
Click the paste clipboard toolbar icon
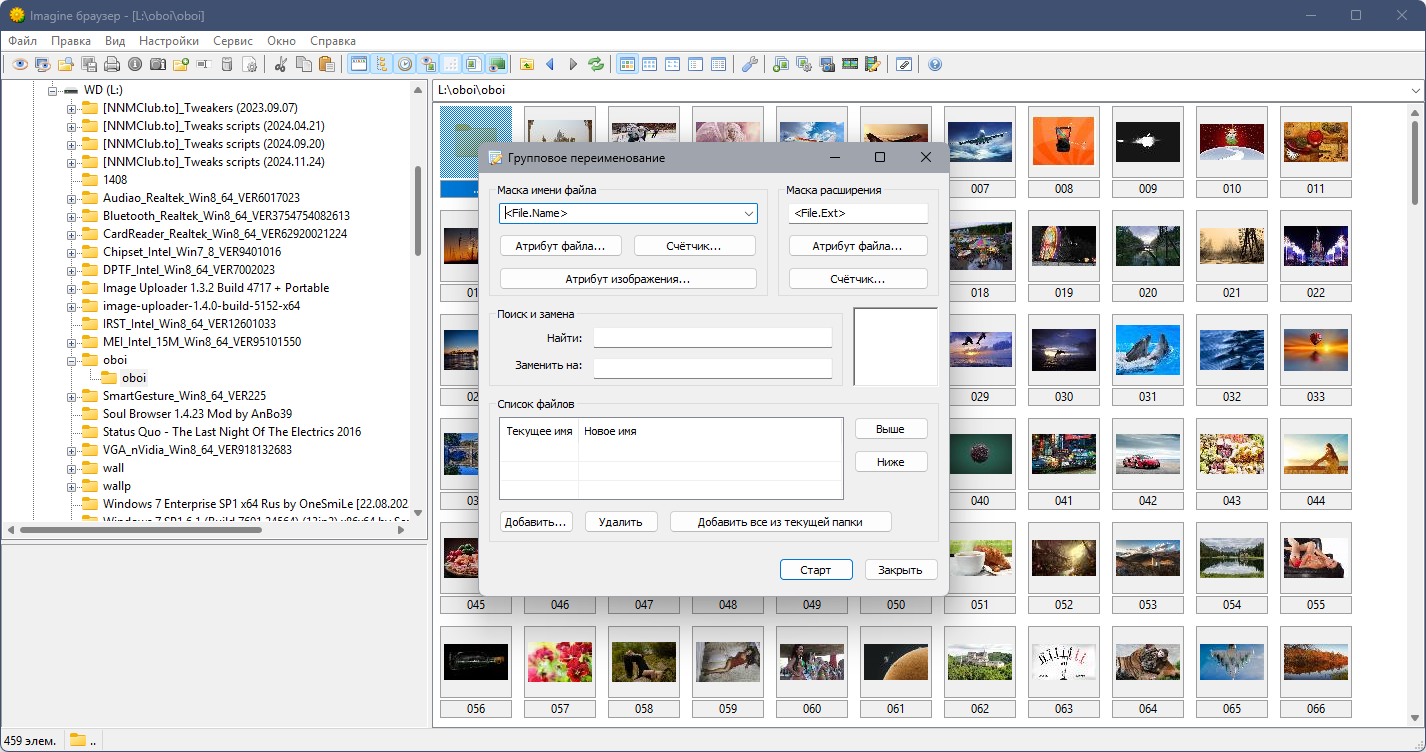[326, 64]
